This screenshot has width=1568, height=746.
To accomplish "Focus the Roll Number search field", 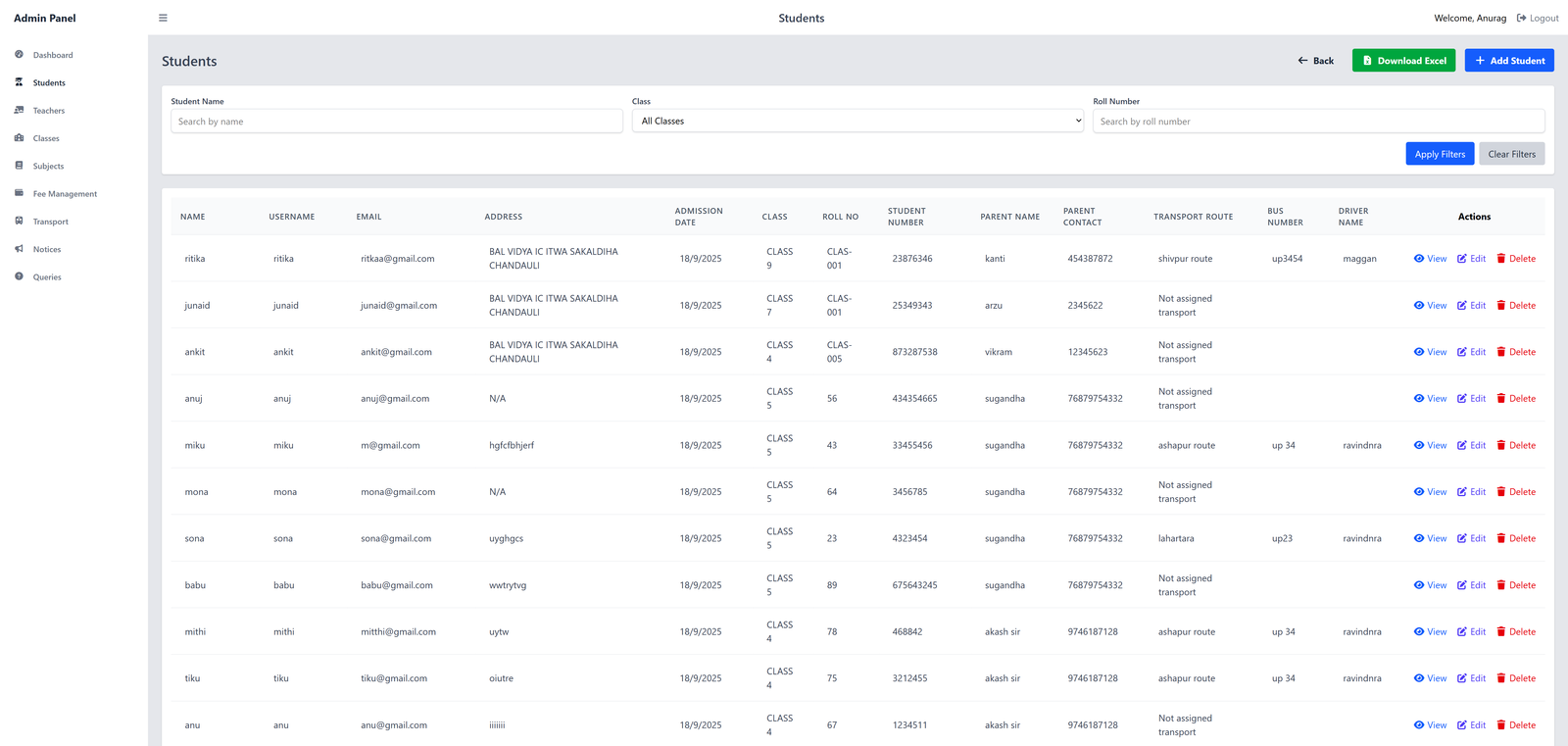I will 1318,122.
